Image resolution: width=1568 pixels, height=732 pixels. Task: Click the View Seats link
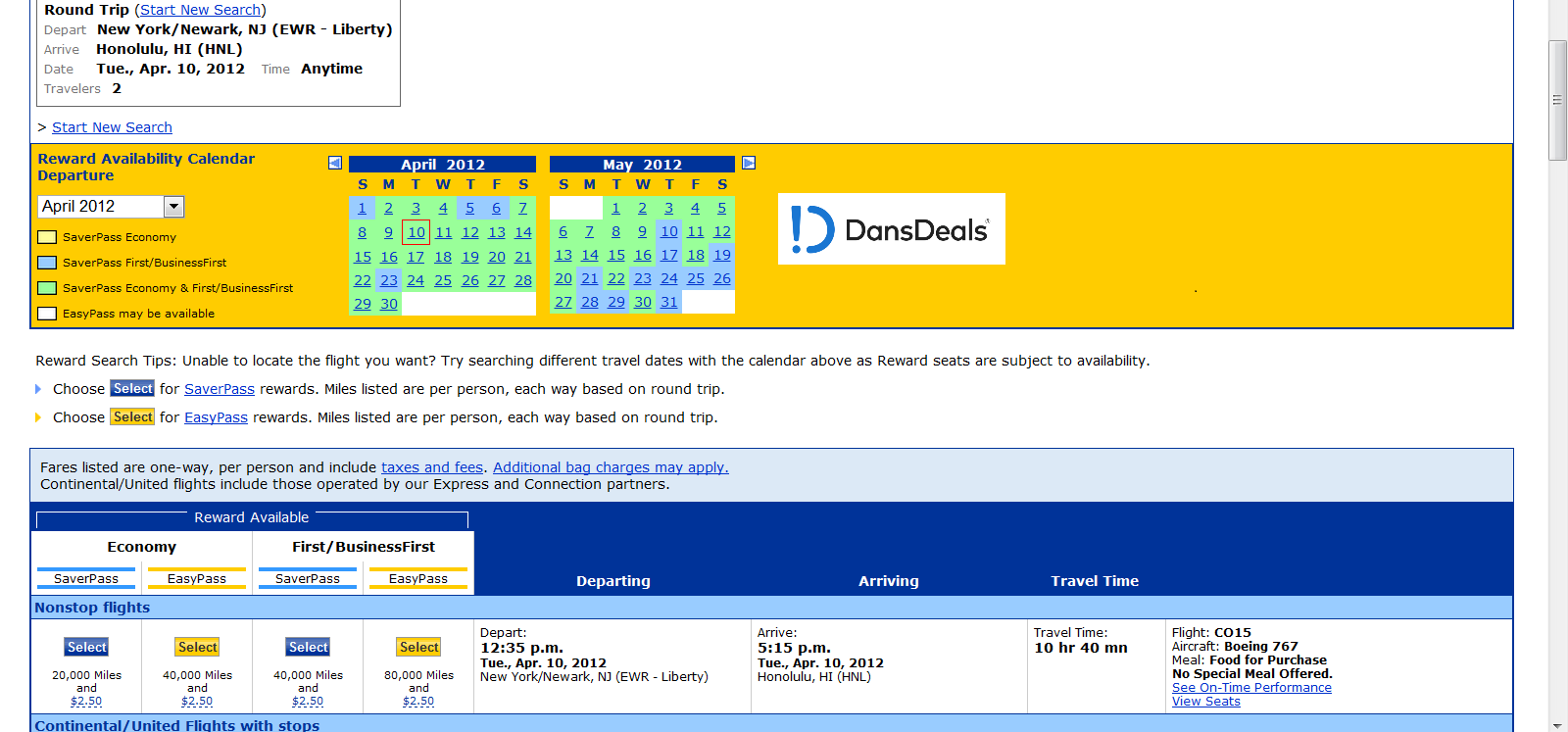click(x=1205, y=702)
